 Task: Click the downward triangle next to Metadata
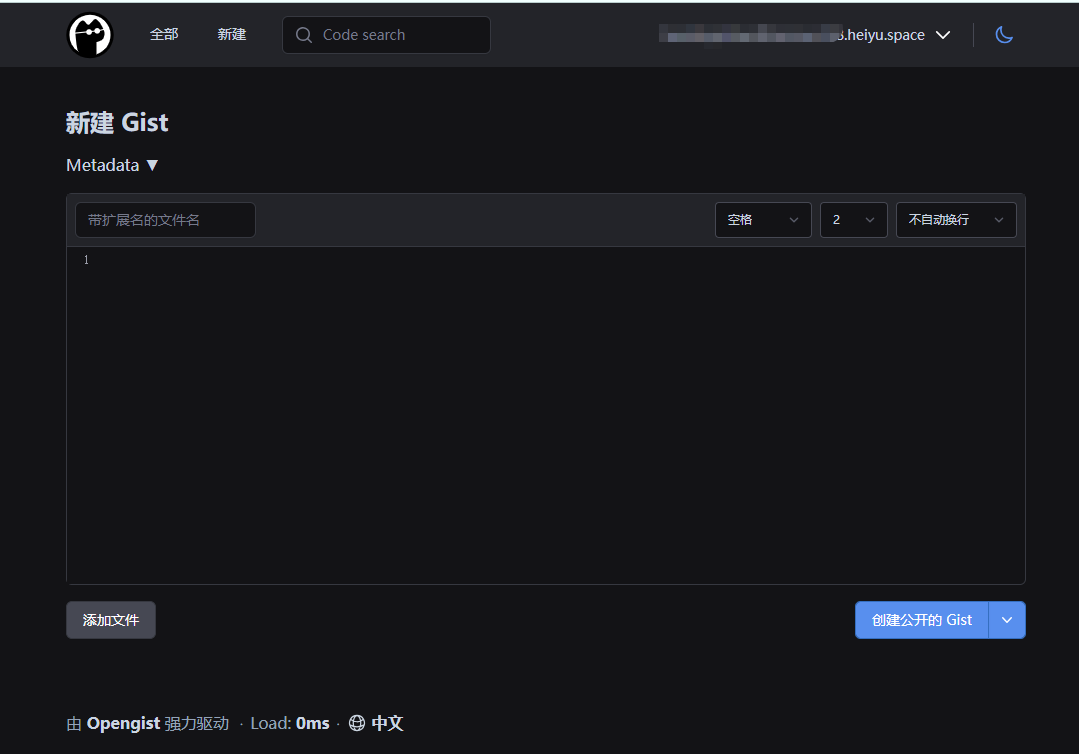[x=152, y=165]
